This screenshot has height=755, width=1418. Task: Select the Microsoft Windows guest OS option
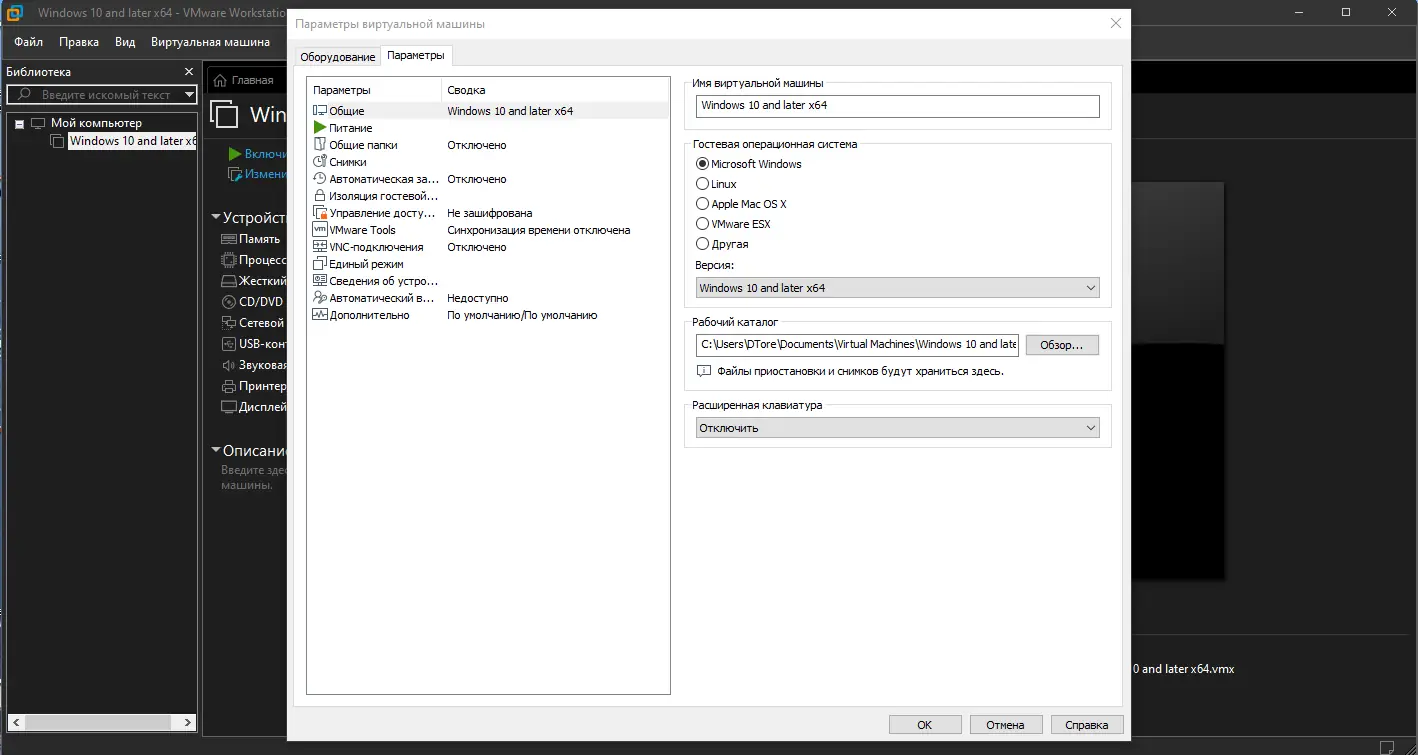[x=702, y=164]
